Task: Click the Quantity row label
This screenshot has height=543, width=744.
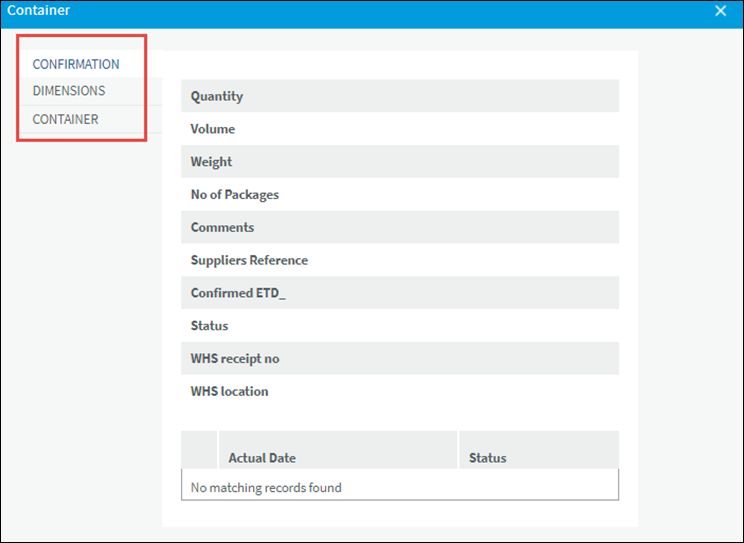Action: [x=216, y=96]
